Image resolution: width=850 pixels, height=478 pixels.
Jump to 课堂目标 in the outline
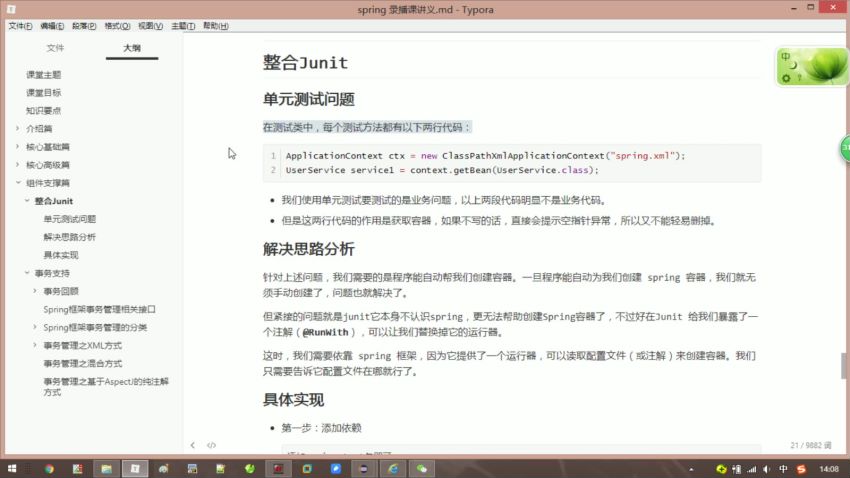[x=44, y=93]
